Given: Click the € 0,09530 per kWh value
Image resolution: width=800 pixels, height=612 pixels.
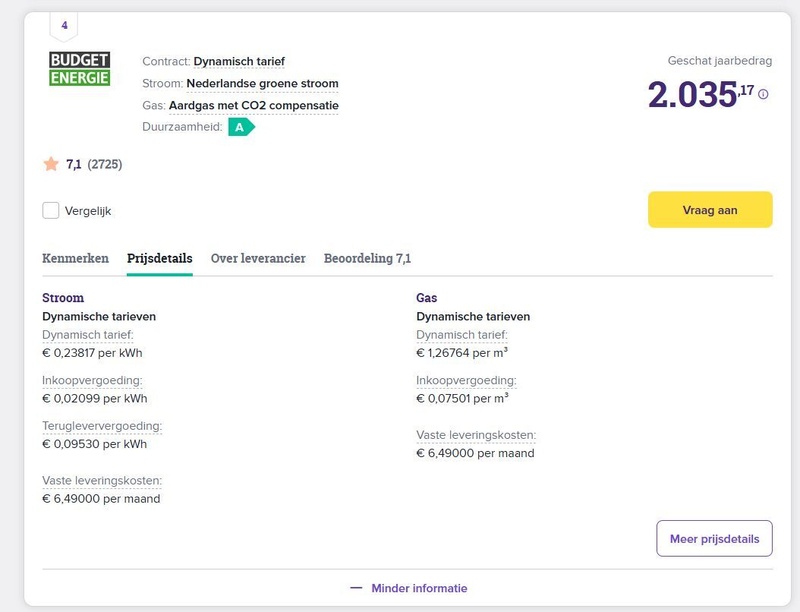Looking at the screenshot, I should pyautogui.click(x=94, y=444).
